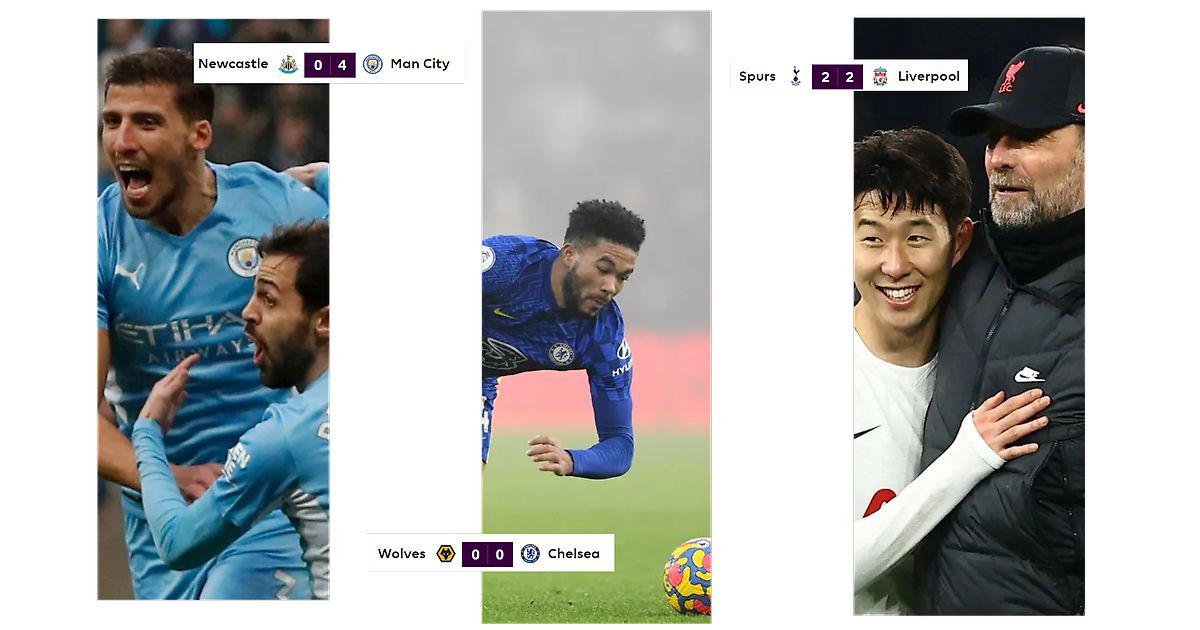Image resolution: width=1200 pixels, height=630 pixels.
Task: Click the Liverpool team name
Action: point(929,77)
